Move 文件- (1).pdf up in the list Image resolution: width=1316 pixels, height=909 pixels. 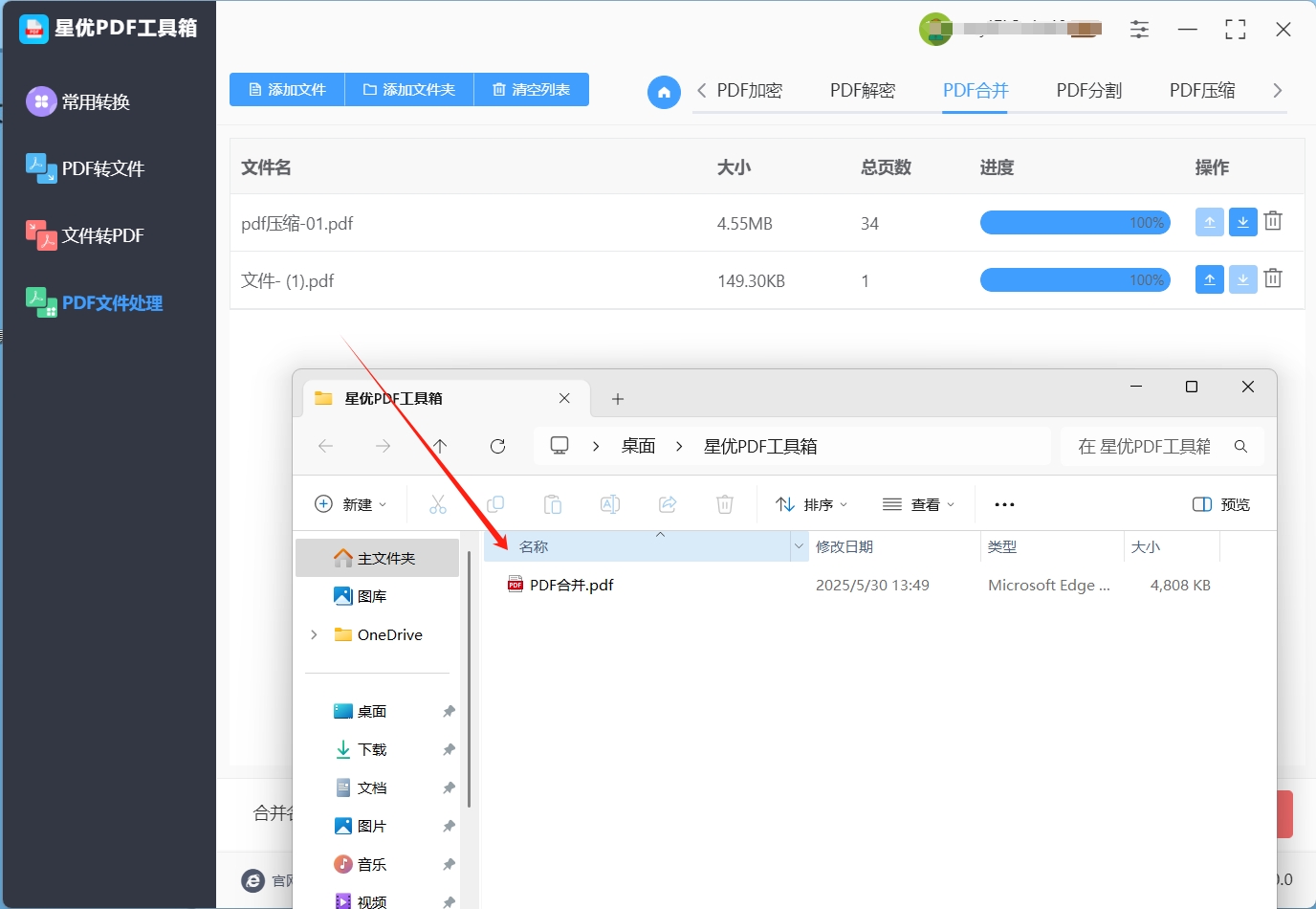point(1209,279)
